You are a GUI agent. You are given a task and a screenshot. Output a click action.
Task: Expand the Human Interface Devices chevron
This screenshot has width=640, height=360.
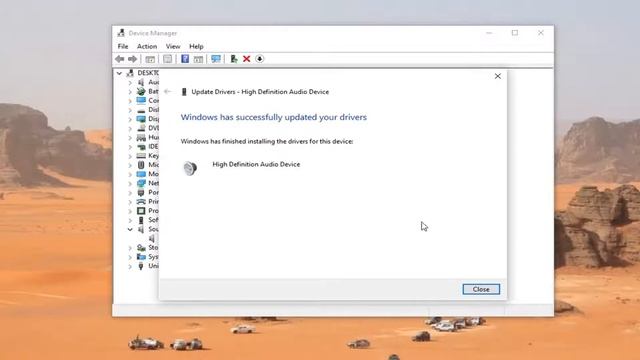(x=130, y=138)
